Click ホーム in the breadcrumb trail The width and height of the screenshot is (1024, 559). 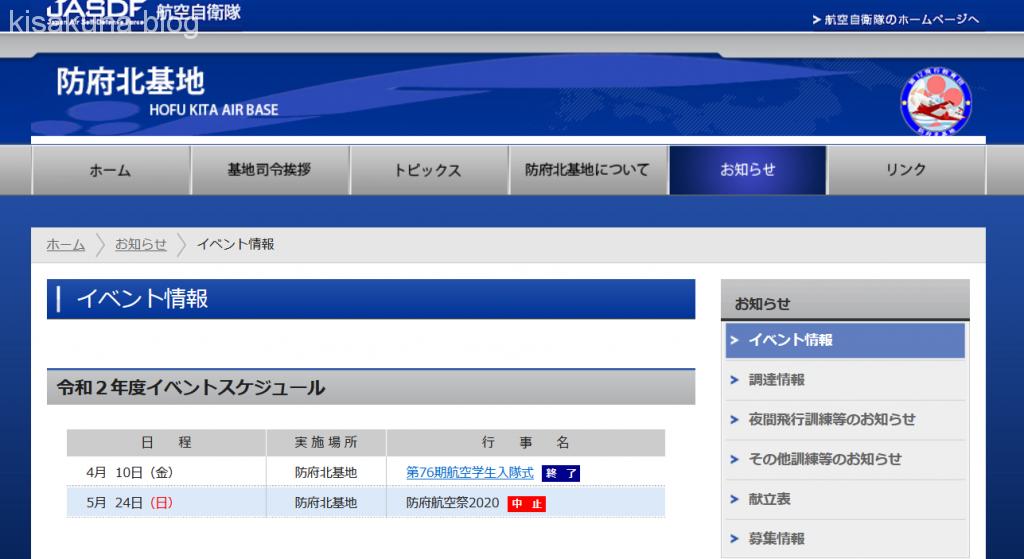(65, 244)
